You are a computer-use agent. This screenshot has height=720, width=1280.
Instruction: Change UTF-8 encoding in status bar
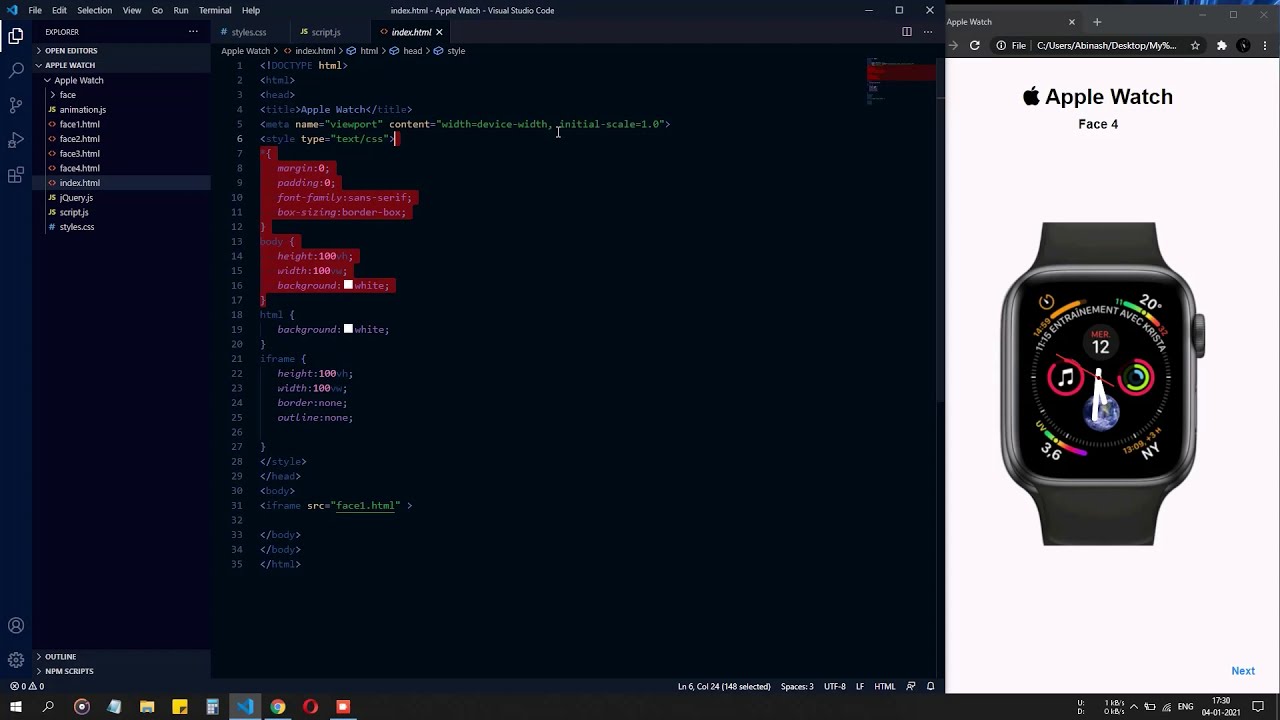click(834, 686)
